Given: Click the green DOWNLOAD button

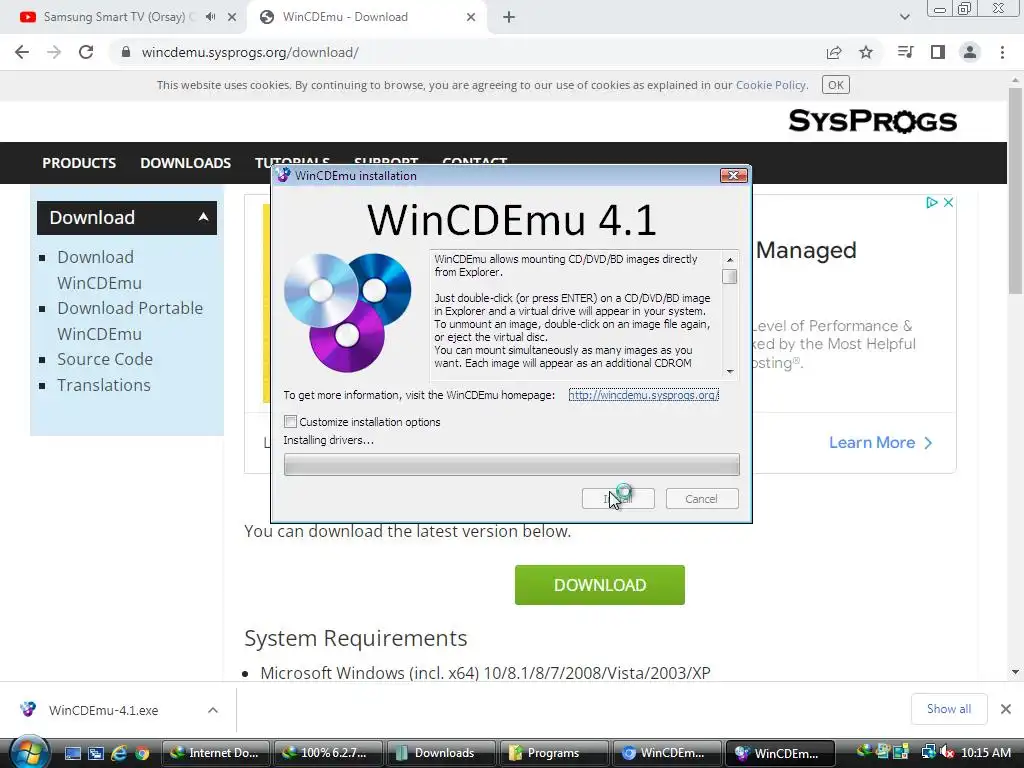Looking at the screenshot, I should click(600, 585).
